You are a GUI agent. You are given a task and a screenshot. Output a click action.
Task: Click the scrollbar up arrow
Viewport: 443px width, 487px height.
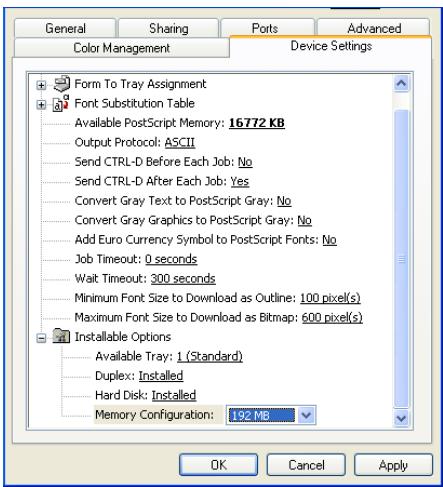(401, 83)
